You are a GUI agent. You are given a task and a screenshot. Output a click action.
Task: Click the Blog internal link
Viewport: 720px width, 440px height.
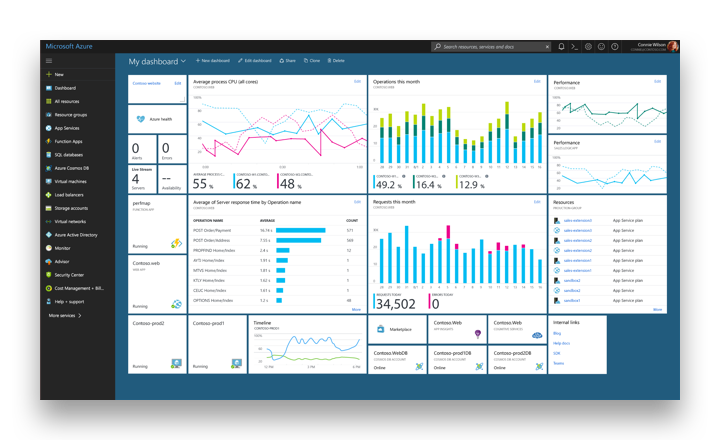(x=557, y=333)
